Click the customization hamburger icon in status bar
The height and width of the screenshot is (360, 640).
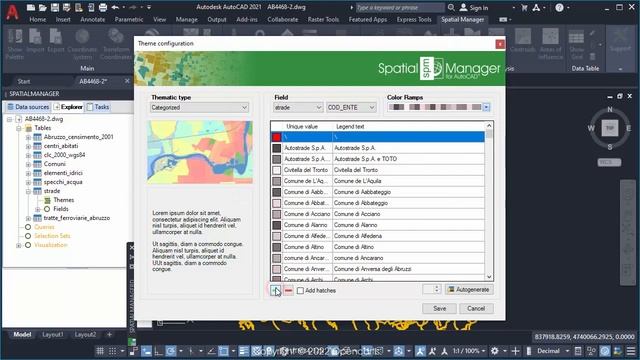tap(631, 351)
